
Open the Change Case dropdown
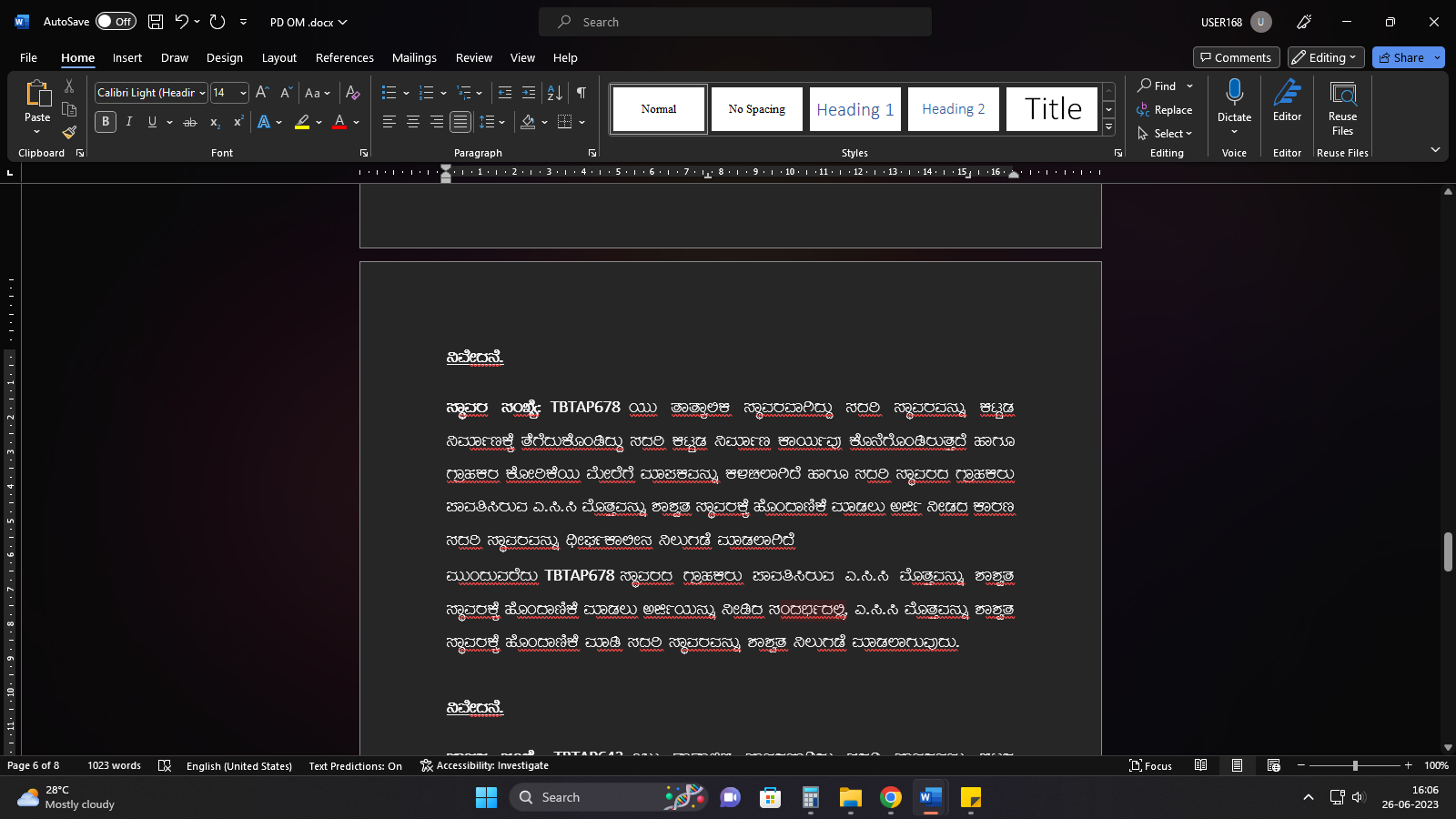pyautogui.click(x=318, y=93)
